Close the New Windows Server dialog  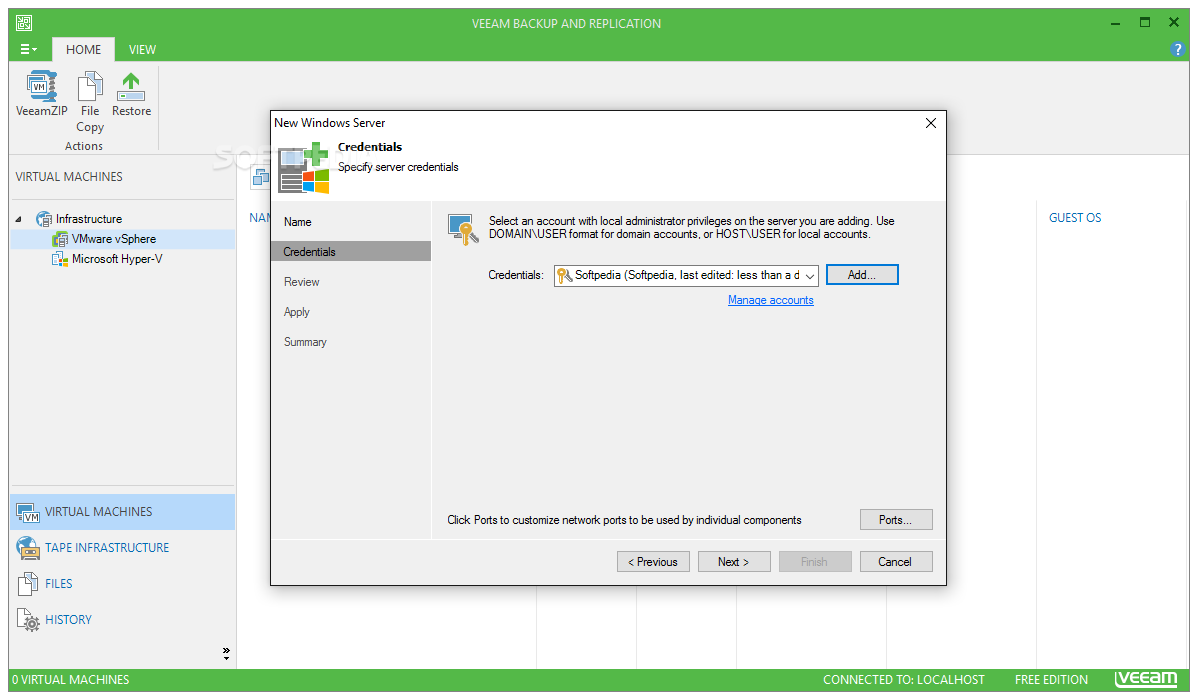pos(931,123)
